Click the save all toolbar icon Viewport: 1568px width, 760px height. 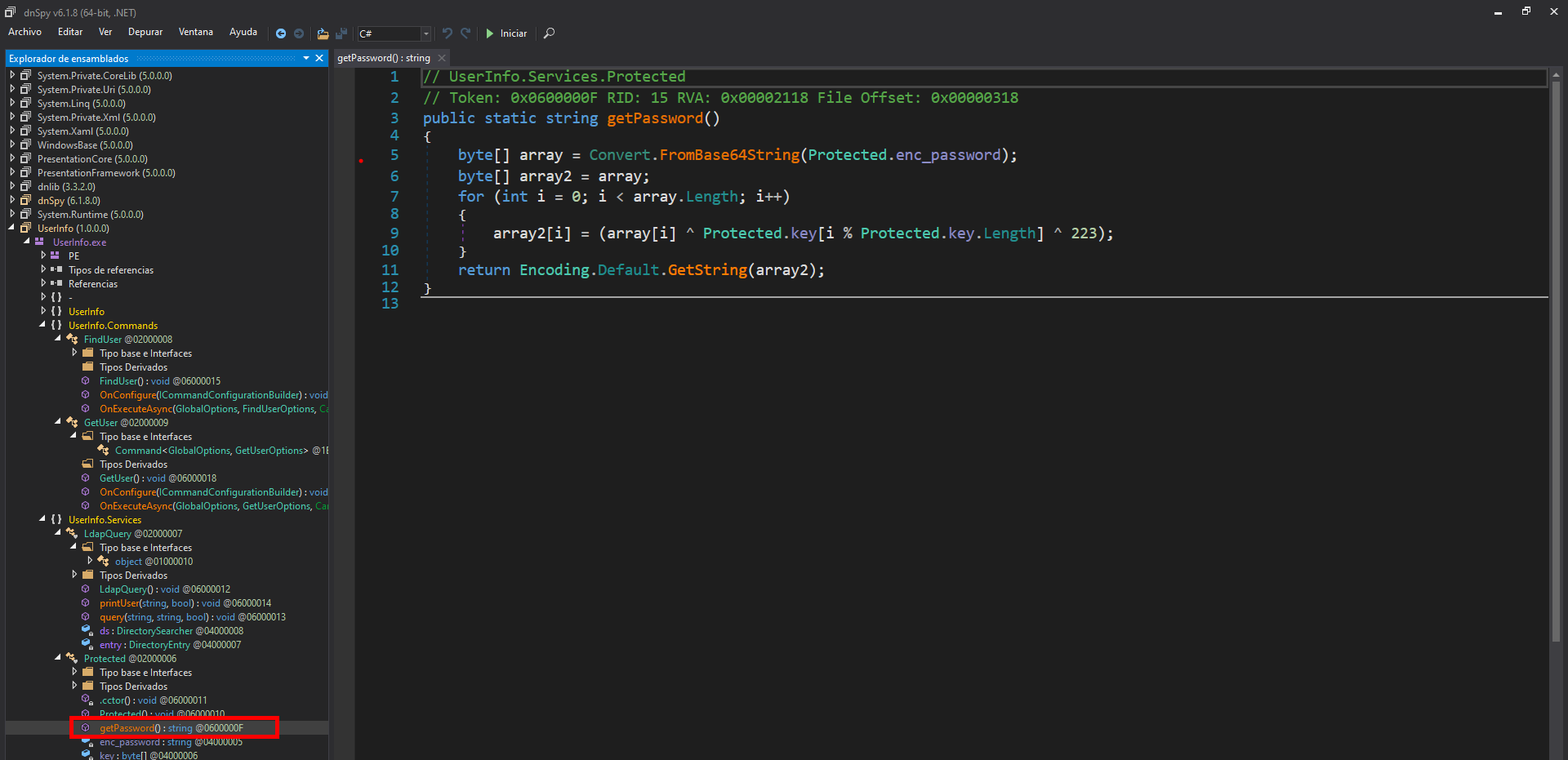click(341, 33)
